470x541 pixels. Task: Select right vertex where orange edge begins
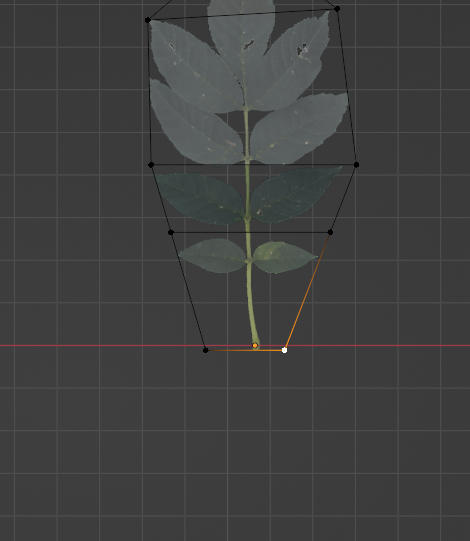click(x=330, y=232)
